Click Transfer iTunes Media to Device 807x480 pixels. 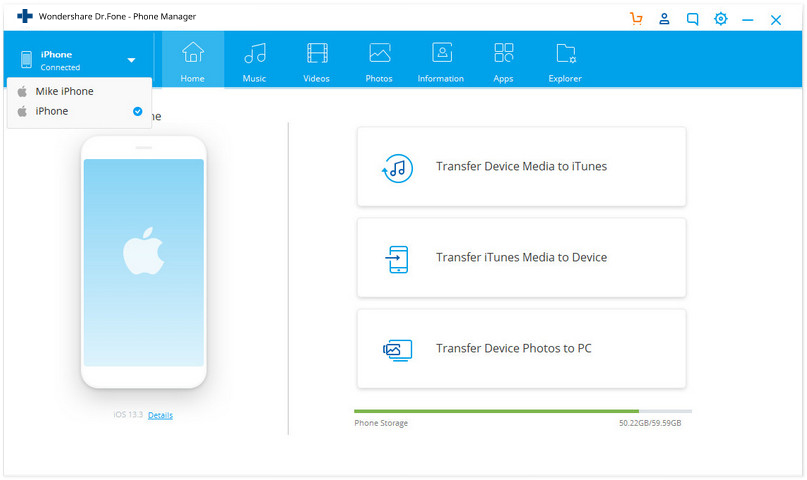521,258
